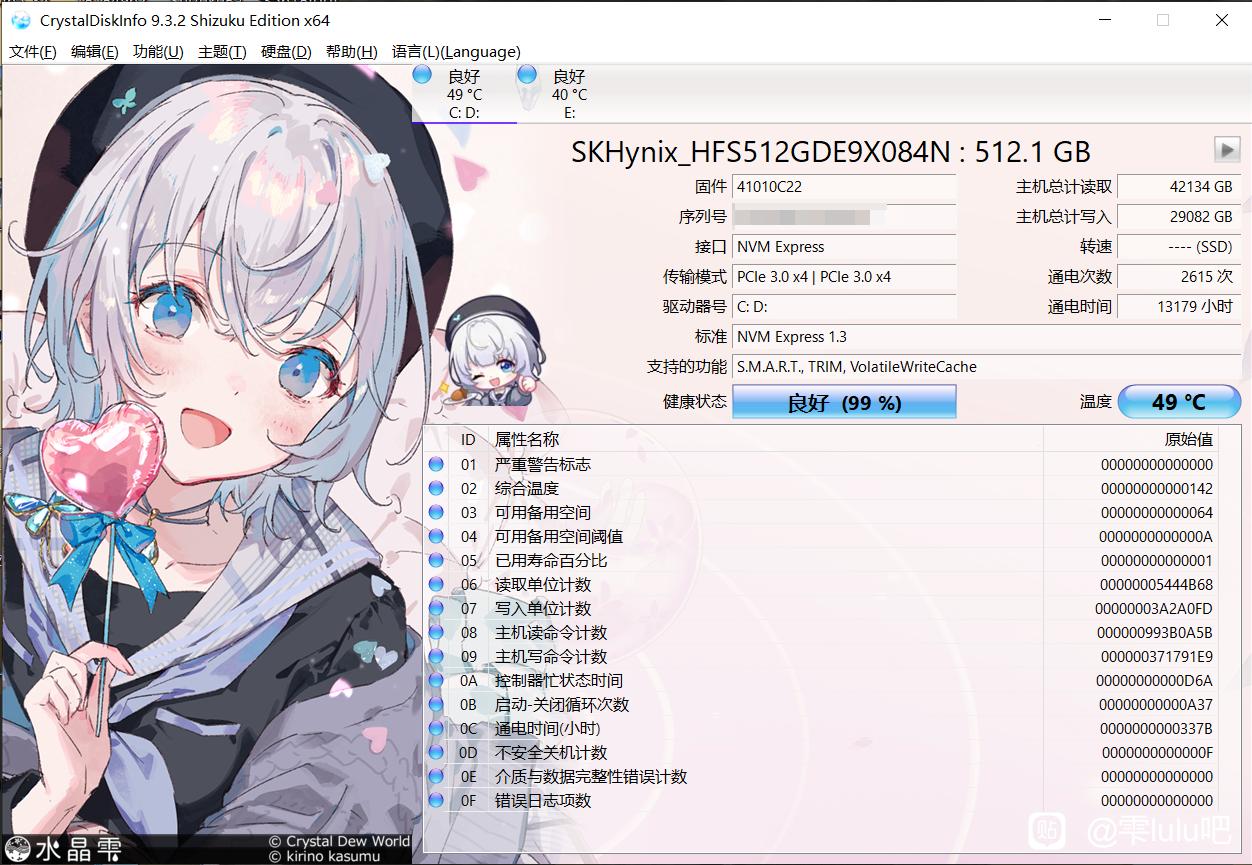Click the 属性名称 column header

pyautogui.click(x=766, y=439)
